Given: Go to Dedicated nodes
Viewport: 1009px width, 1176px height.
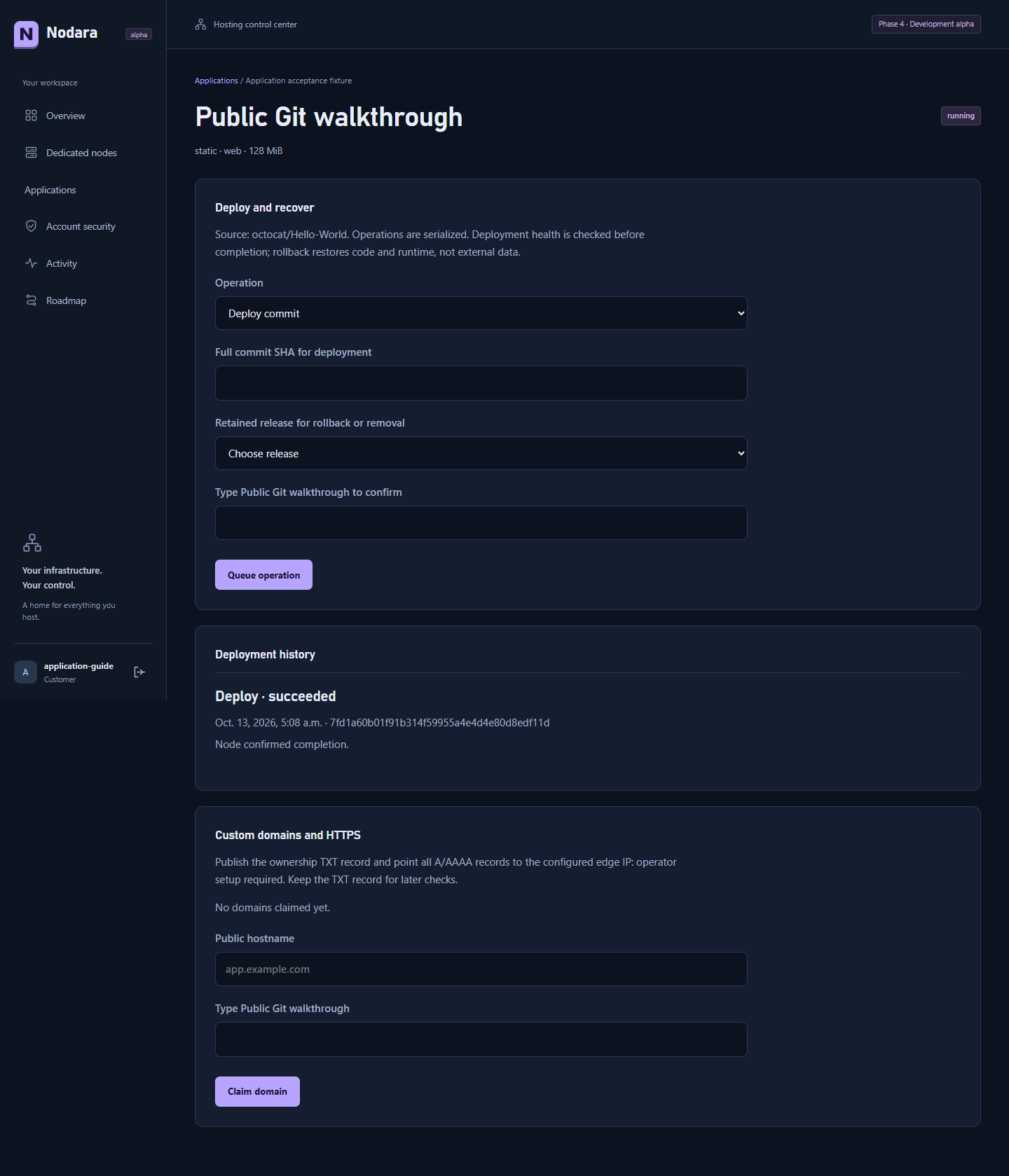Looking at the screenshot, I should click(x=83, y=153).
